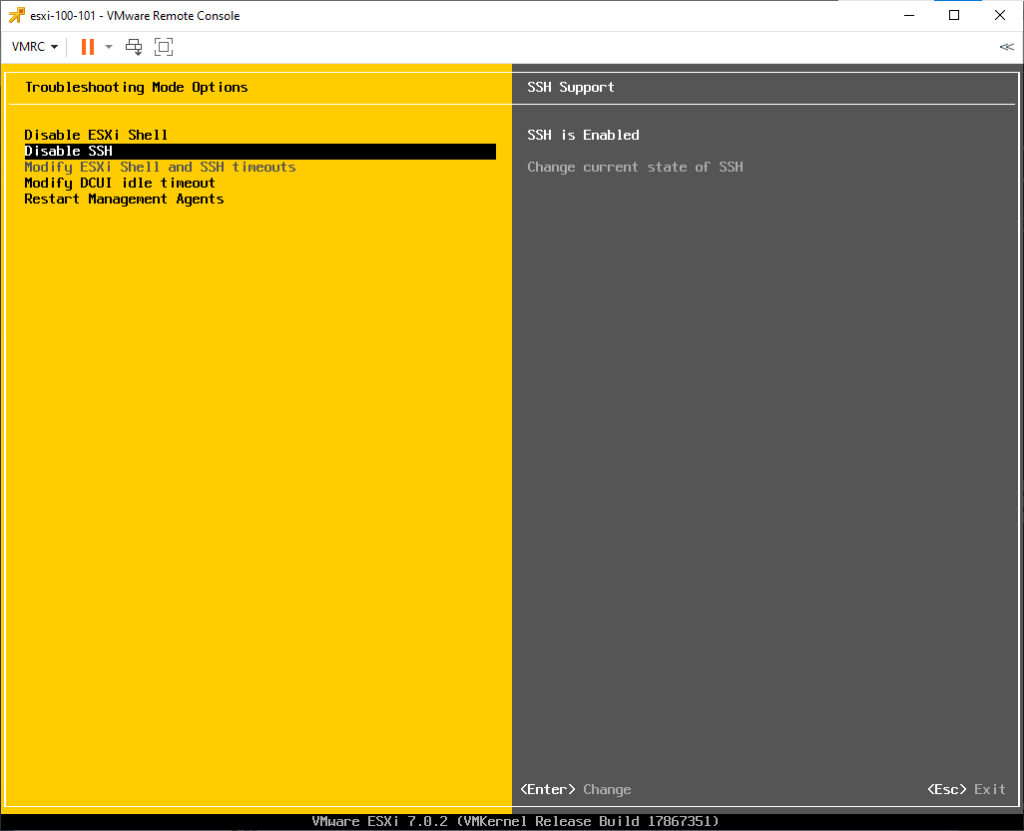Screen dimensions: 1024x831
Task: Open the VMRC dropdown menu
Action: [35, 47]
